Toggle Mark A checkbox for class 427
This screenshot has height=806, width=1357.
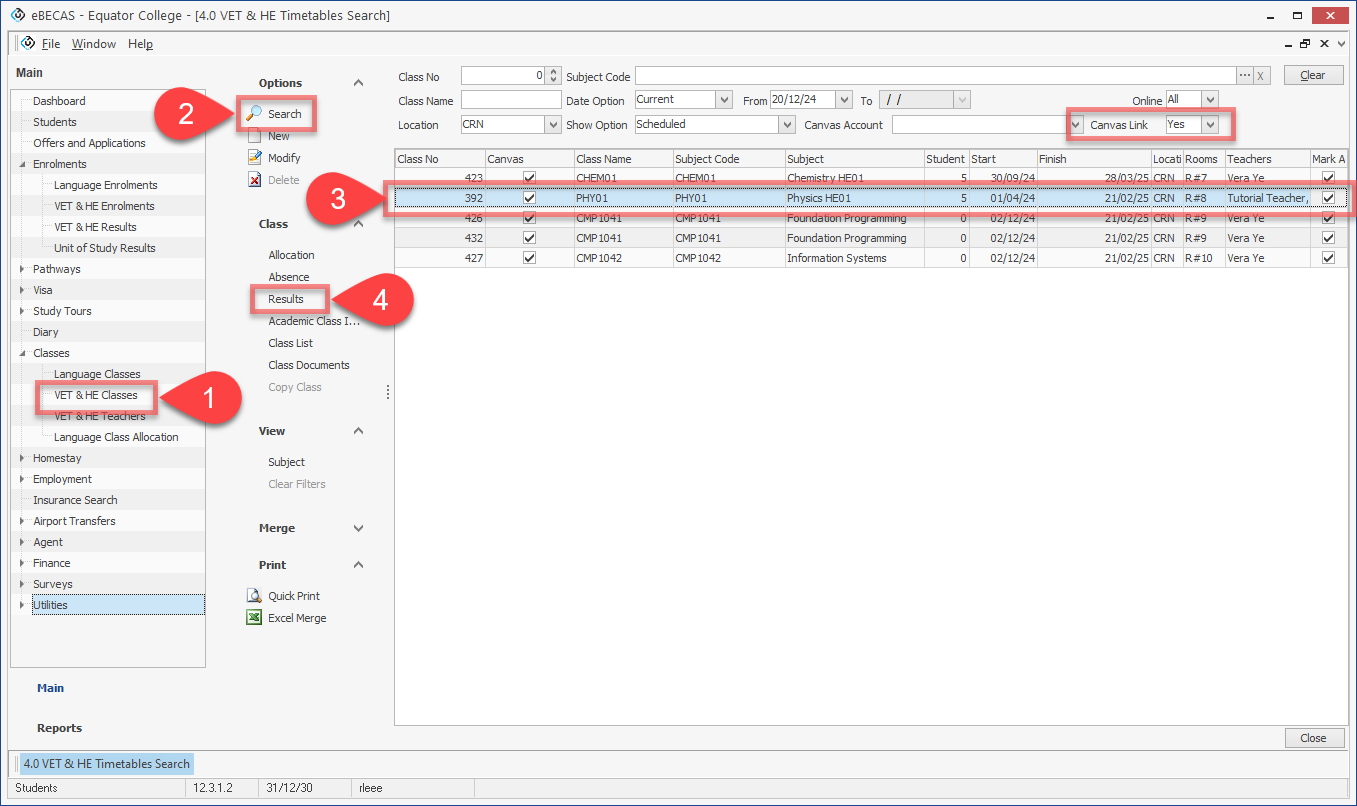[1328, 258]
